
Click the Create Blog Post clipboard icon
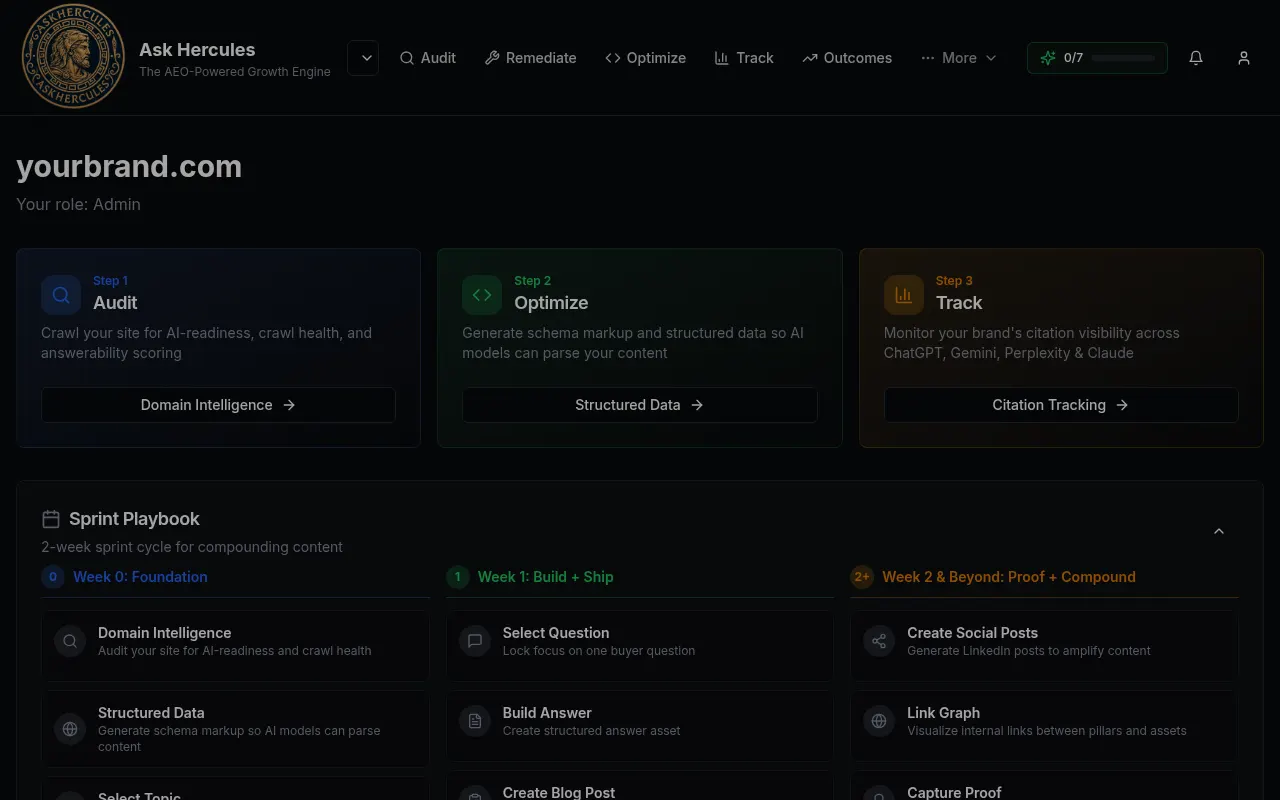click(475, 795)
